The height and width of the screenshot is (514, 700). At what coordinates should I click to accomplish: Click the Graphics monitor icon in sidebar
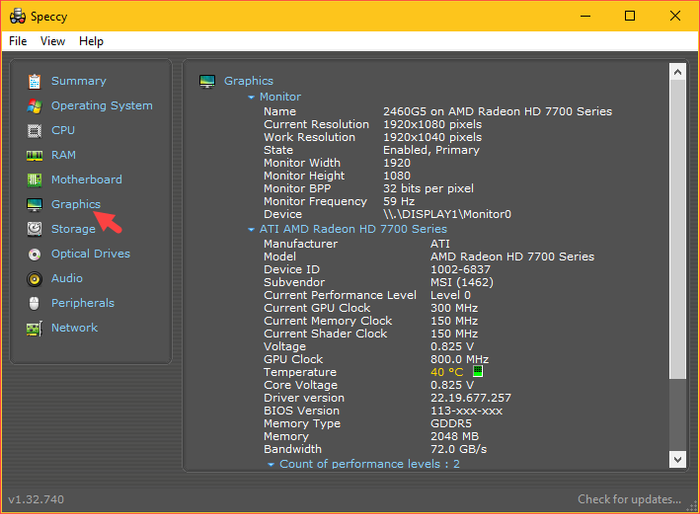coord(34,205)
